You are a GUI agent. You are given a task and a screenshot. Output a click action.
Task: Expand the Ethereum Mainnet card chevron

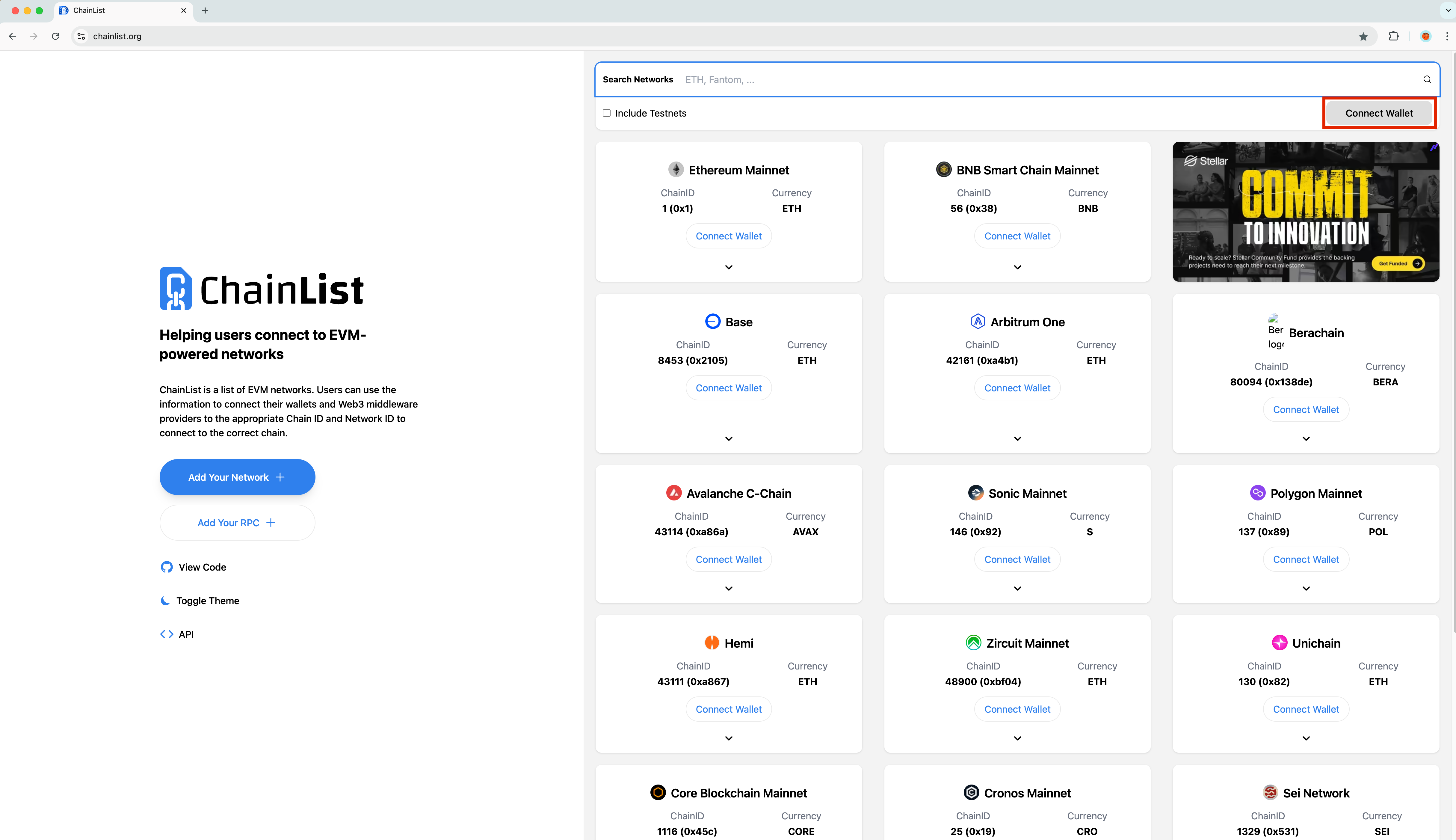(729, 267)
